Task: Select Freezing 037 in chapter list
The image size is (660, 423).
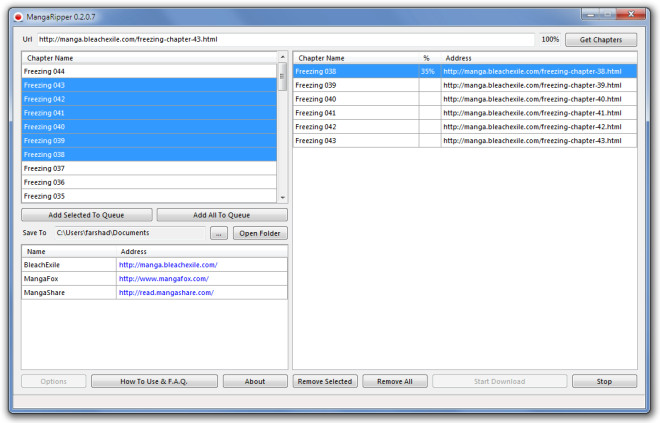Action: pyautogui.click(x=149, y=169)
